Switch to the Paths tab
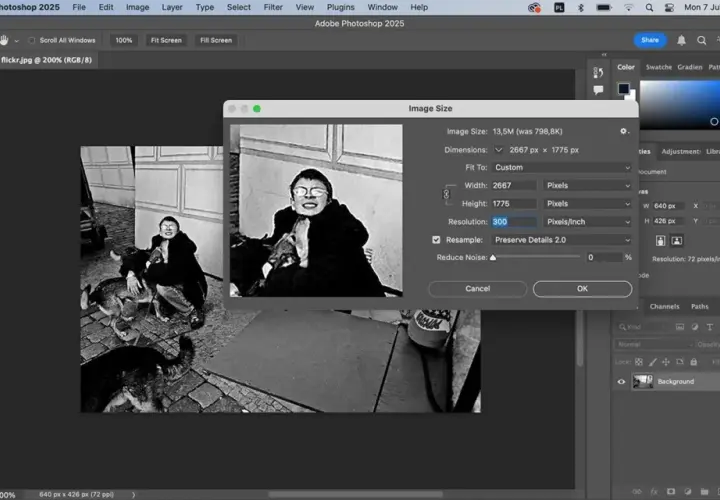This screenshot has width=720, height=500. point(699,306)
